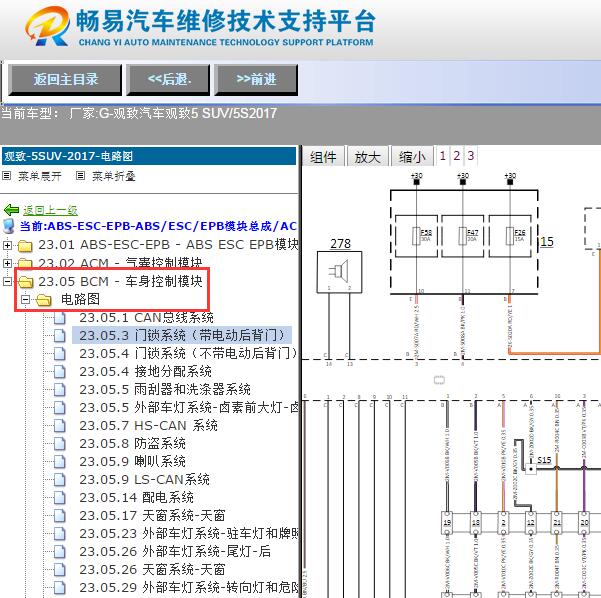The width and height of the screenshot is (601, 598).
Task: Click document icon for 23.05.4 接地分配系统
Action: pos(59,372)
